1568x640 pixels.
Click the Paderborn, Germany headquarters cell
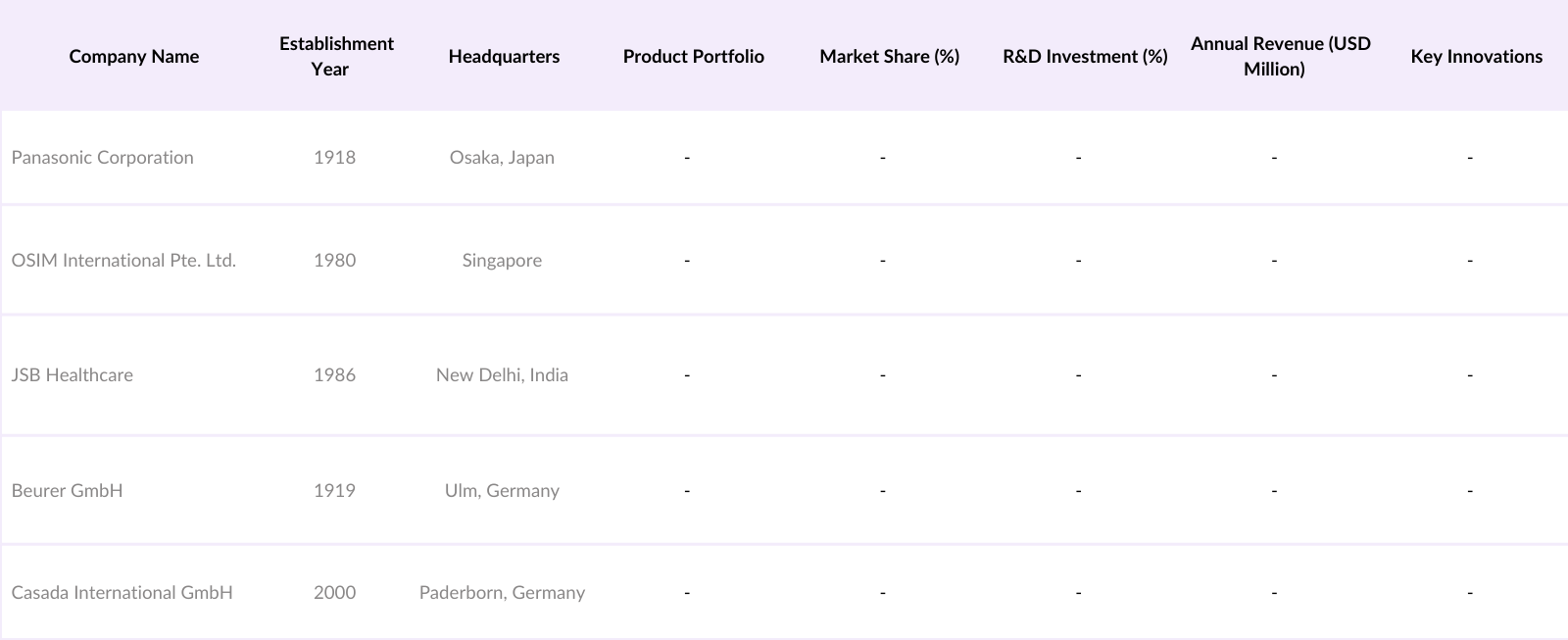click(502, 592)
